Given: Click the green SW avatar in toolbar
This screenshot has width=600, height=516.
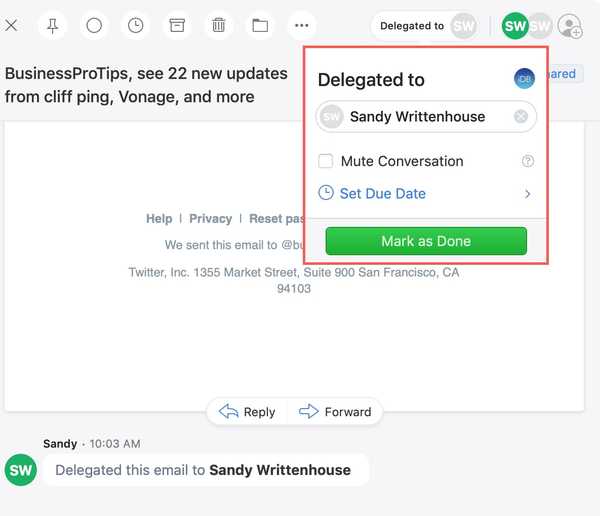Looking at the screenshot, I should coord(515,26).
